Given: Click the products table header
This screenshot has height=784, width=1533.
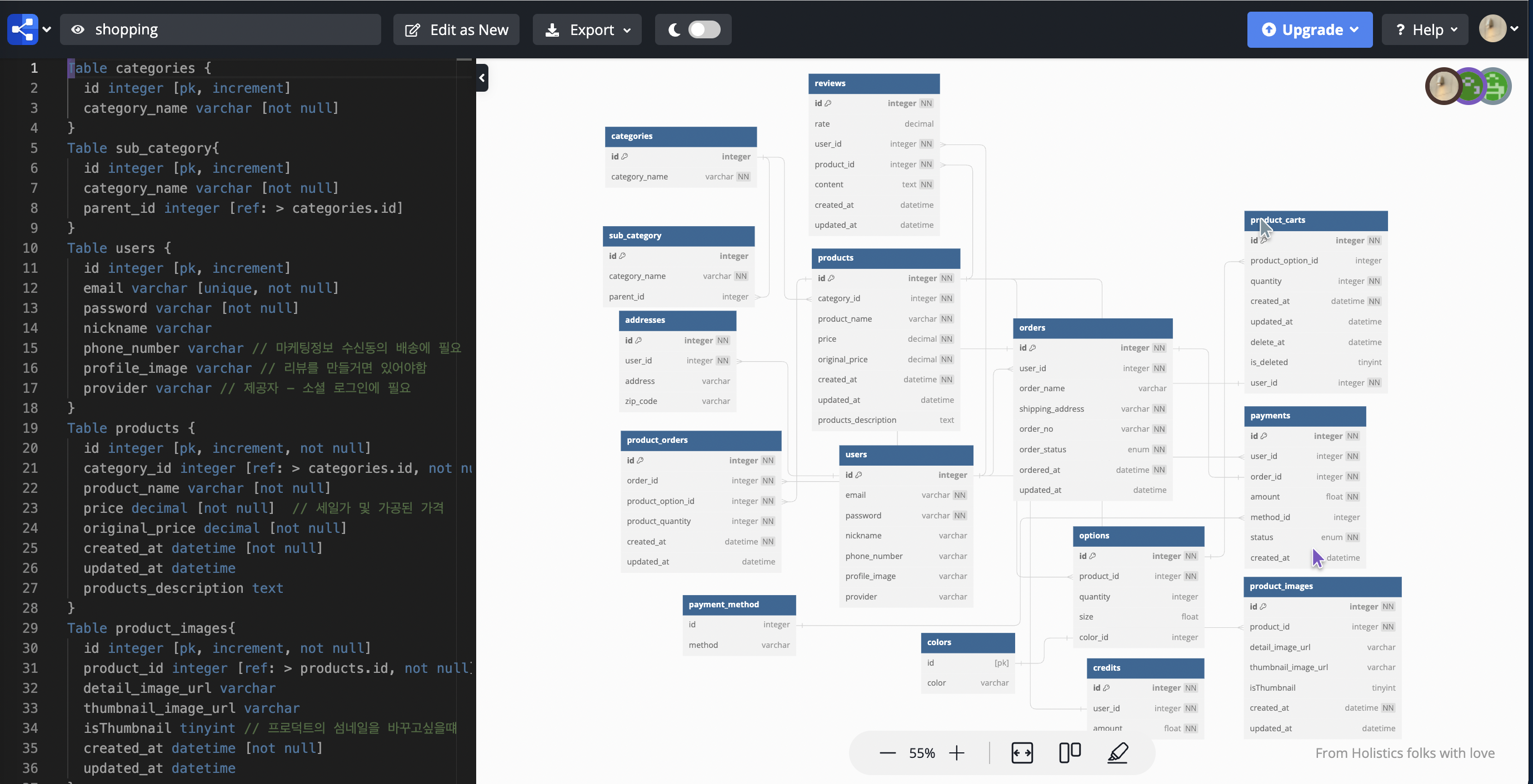Looking at the screenshot, I should pyautogui.click(x=885, y=258).
